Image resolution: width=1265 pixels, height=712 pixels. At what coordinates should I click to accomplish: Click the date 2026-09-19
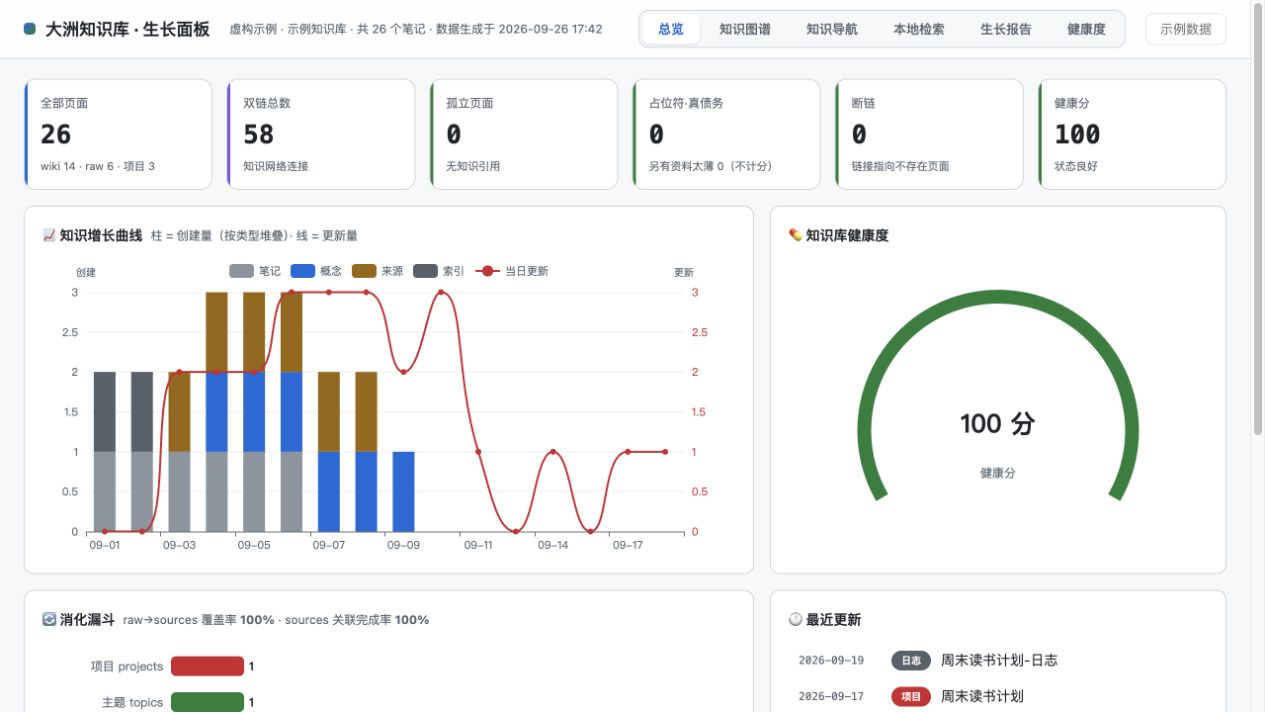tap(831, 660)
